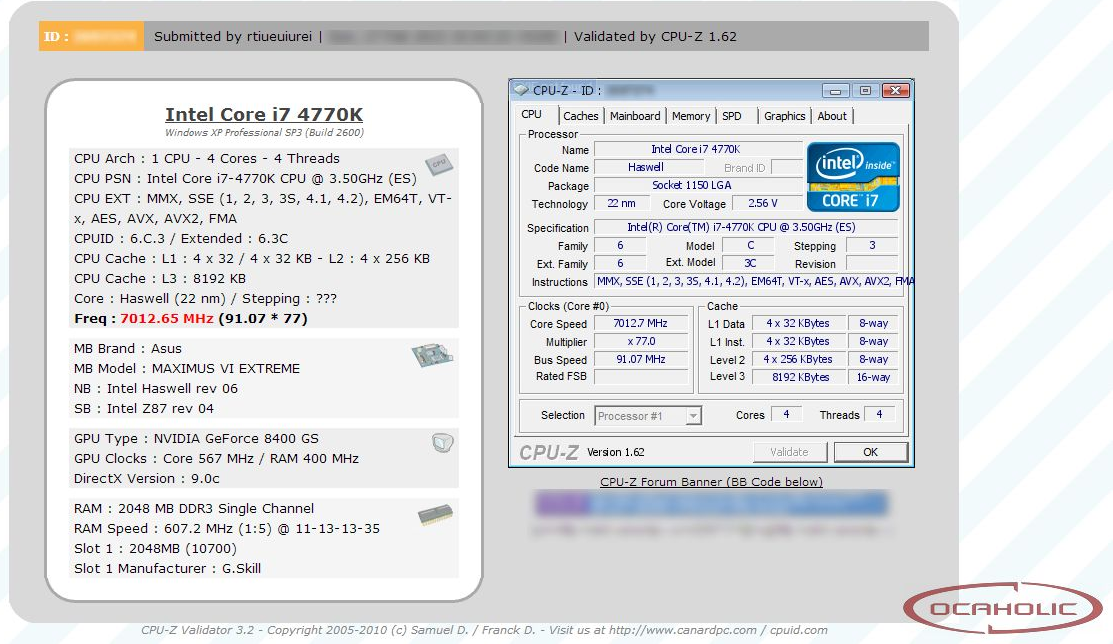Click the Specification field in CPU-Z

click(746, 227)
